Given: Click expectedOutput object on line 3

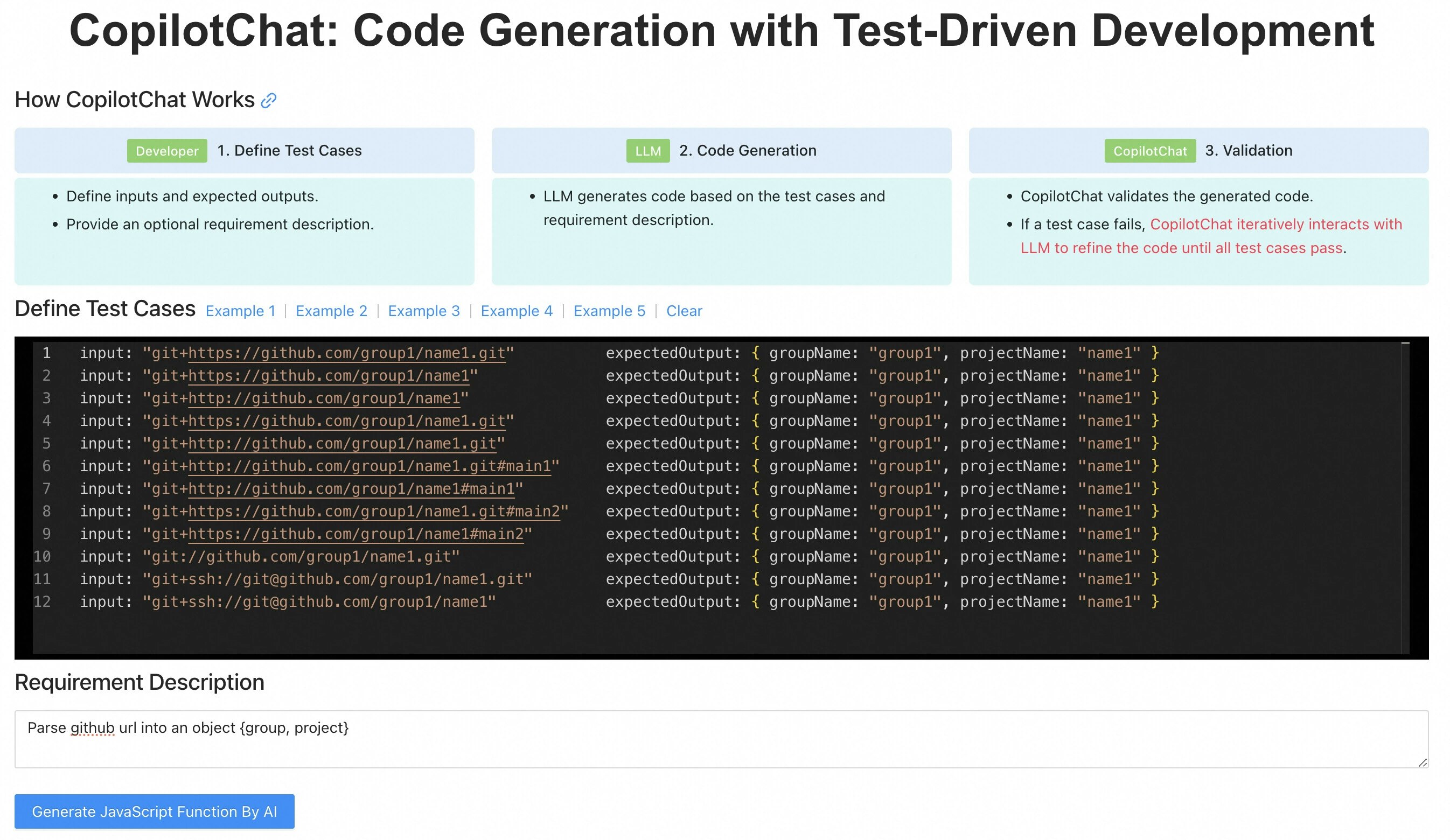Looking at the screenshot, I should pyautogui.click(x=955, y=398).
